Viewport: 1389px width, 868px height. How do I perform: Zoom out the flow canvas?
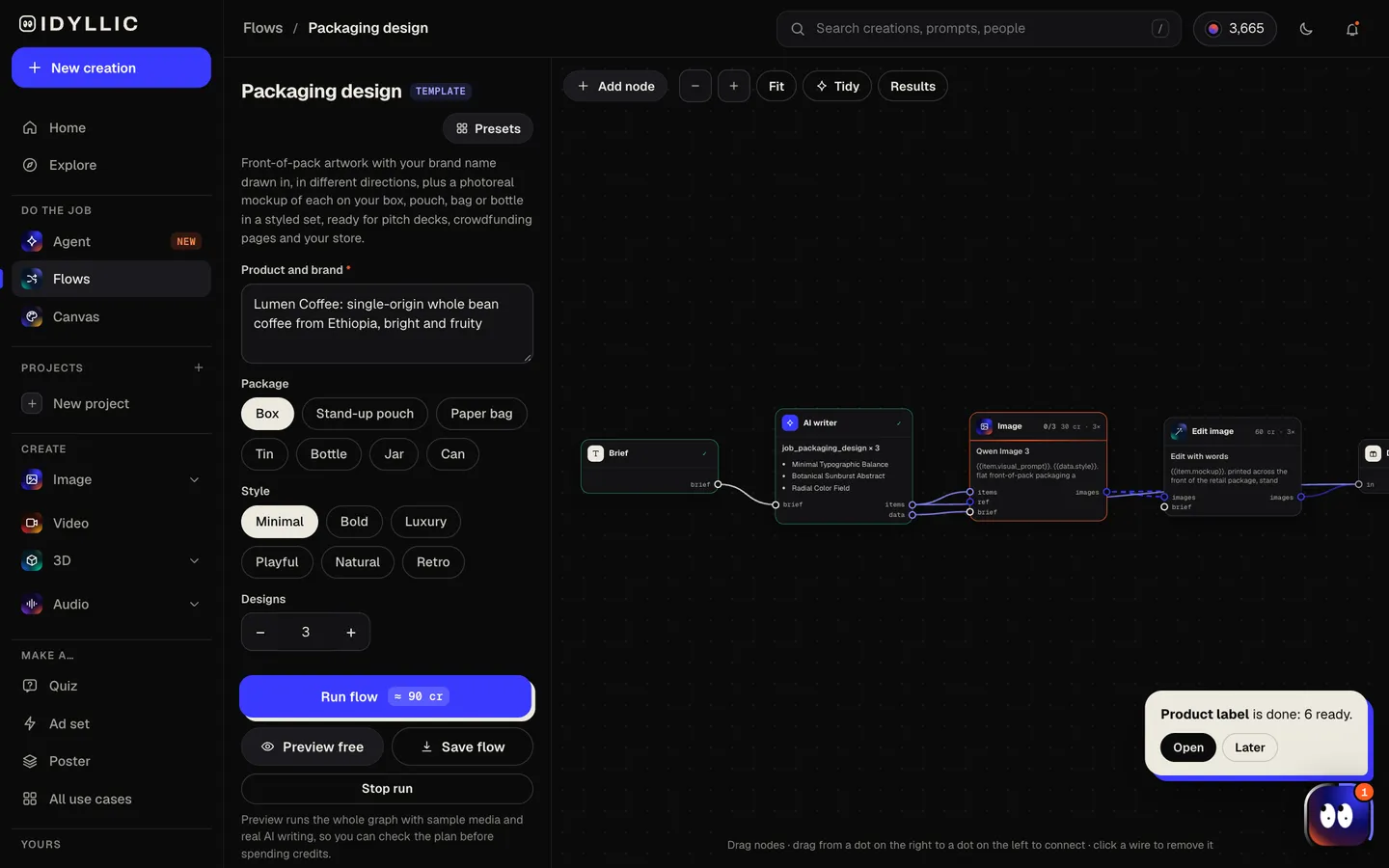click(695, 86)
